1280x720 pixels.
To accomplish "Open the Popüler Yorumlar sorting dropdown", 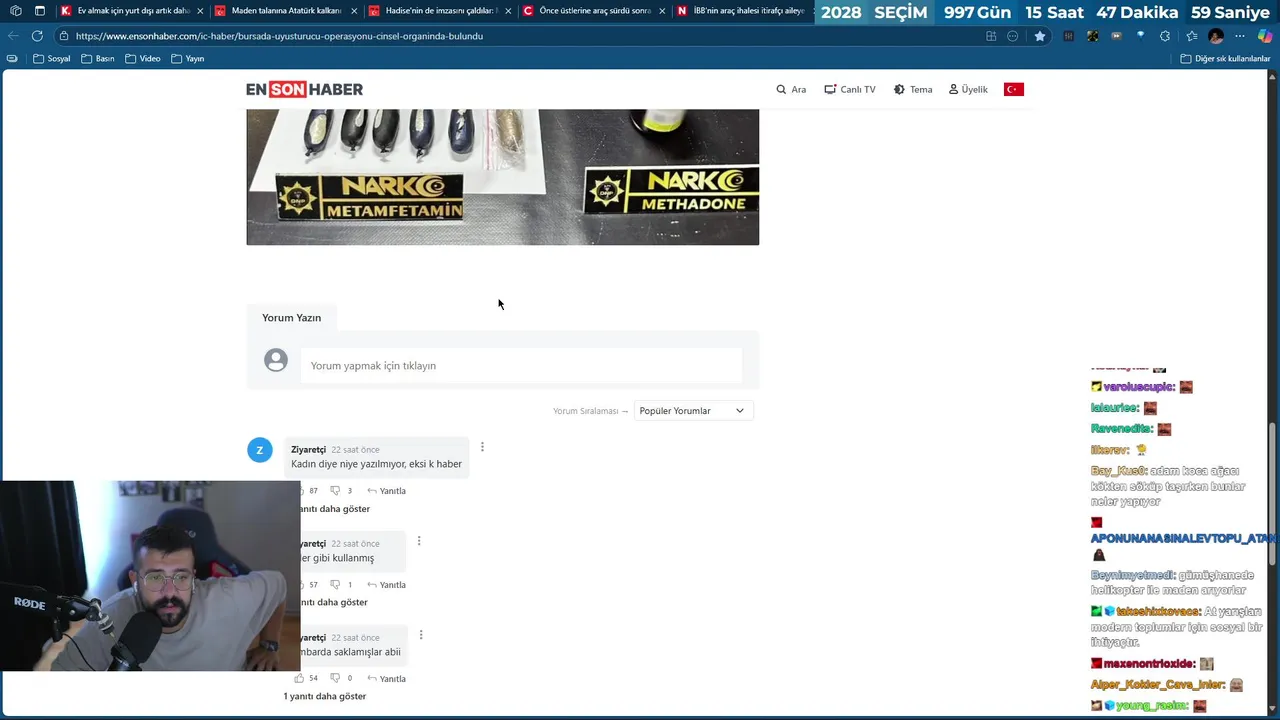I will 692,411.
